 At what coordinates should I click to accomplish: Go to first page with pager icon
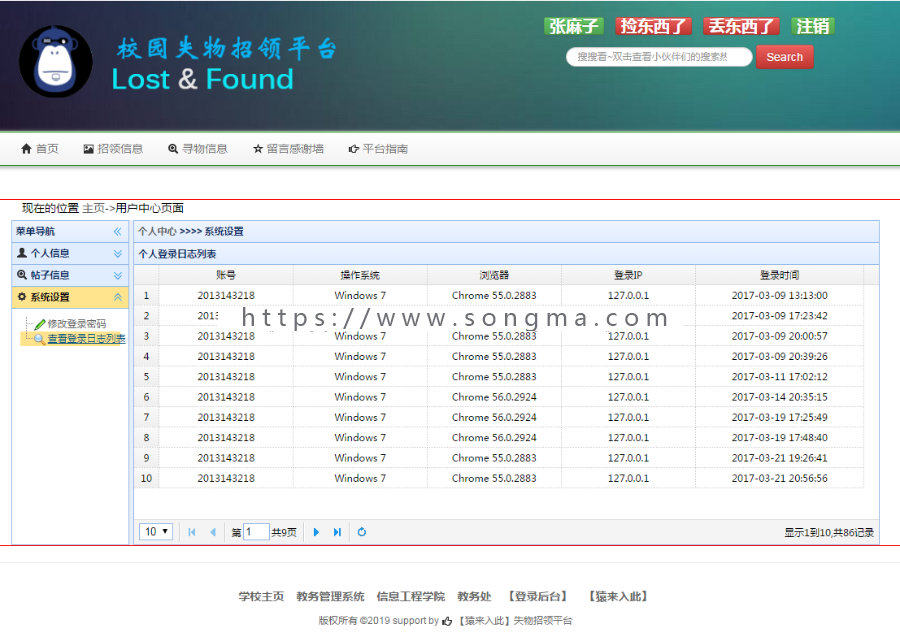[192, 532]
